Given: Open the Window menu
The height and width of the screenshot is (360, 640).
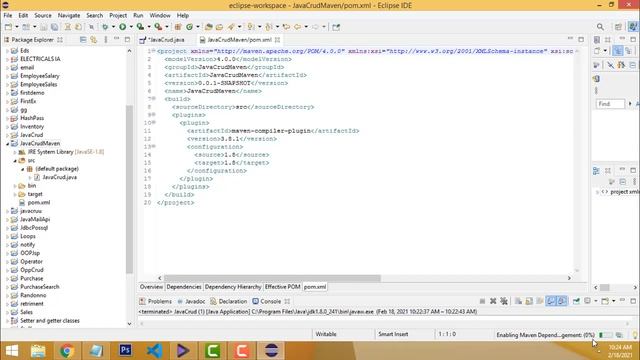Looking at the screenshot, I should pyautogui.click(x=160, y=15).
